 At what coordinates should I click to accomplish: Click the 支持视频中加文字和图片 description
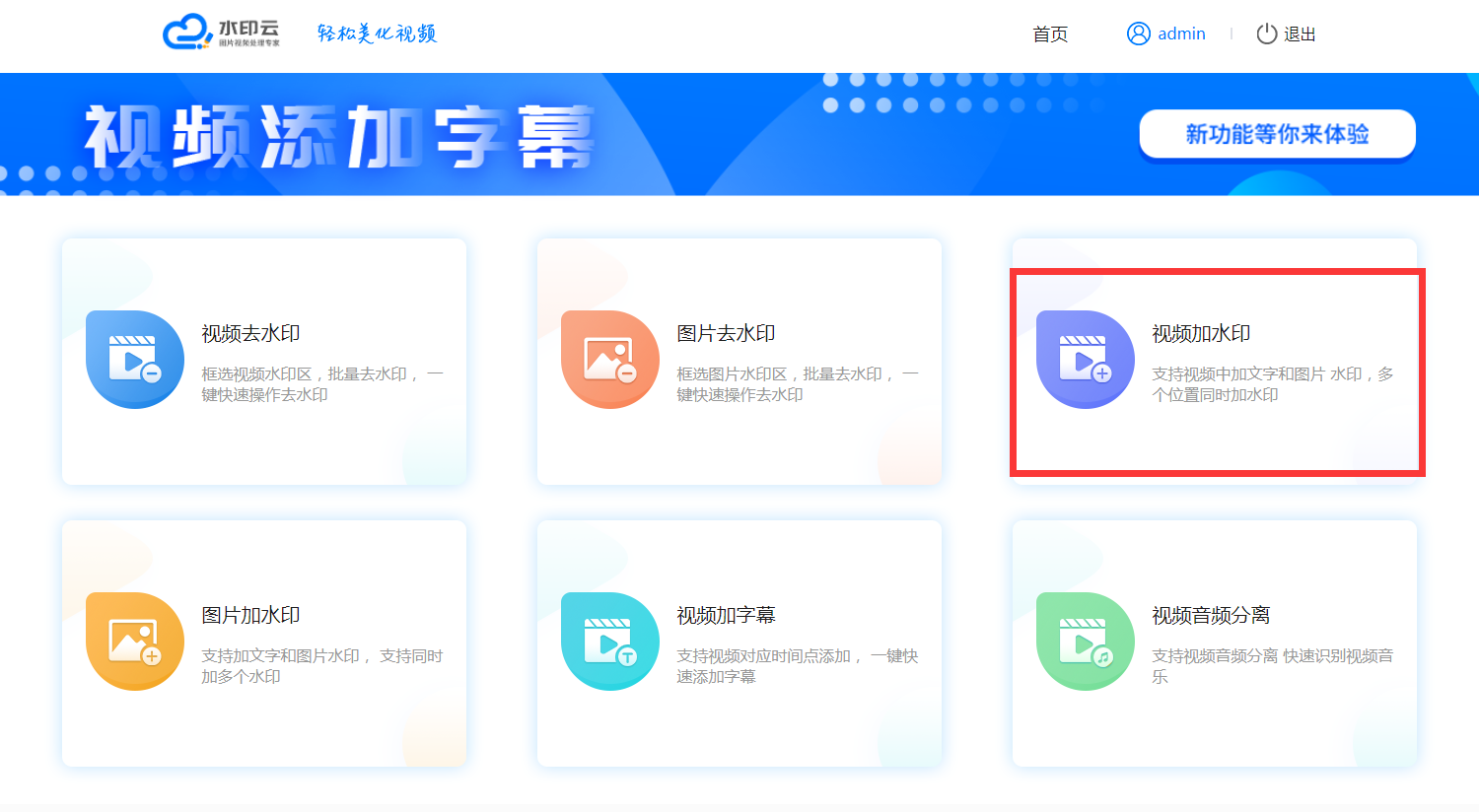click(x=1273, y=384)
